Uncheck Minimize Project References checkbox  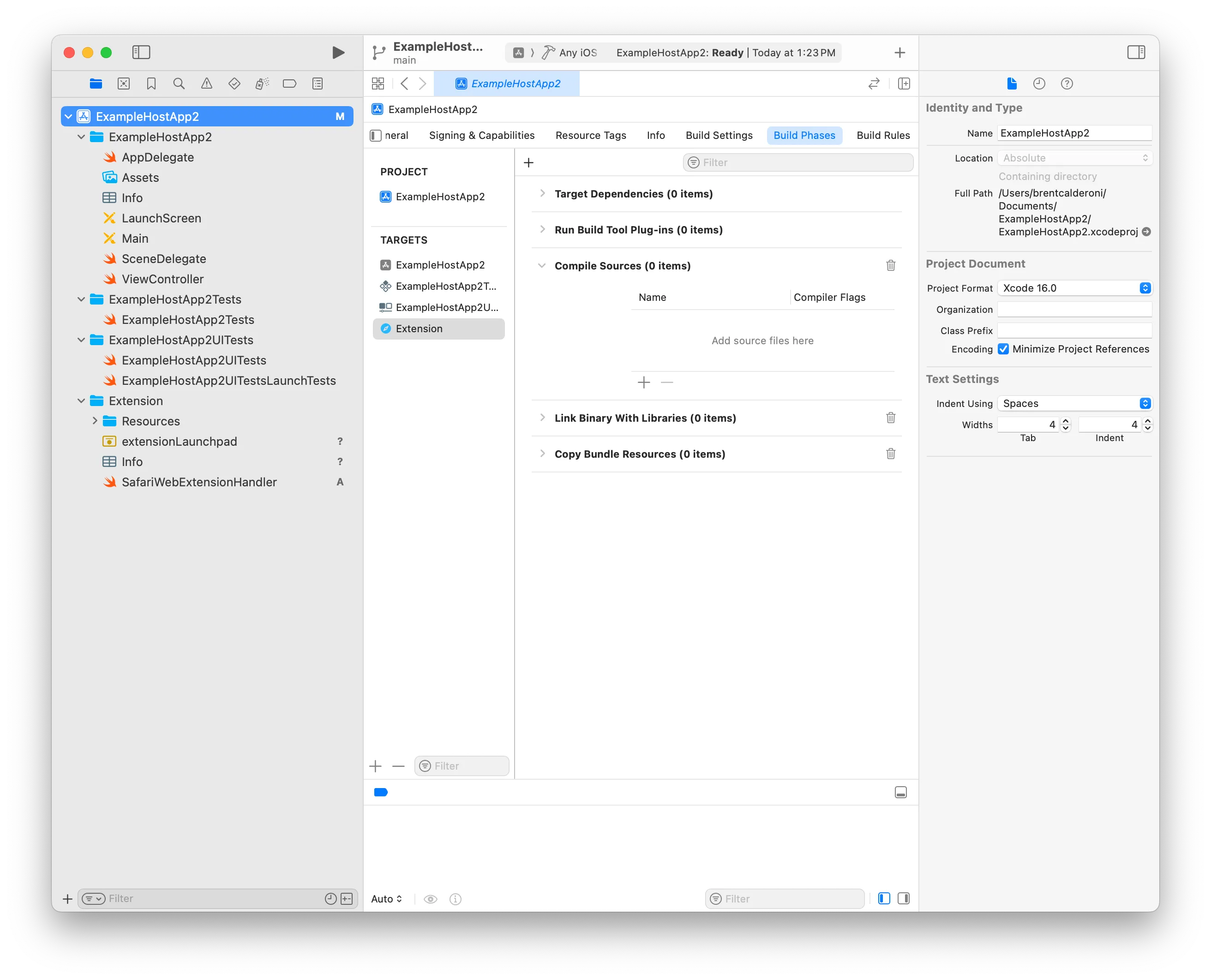point(1003,349)
